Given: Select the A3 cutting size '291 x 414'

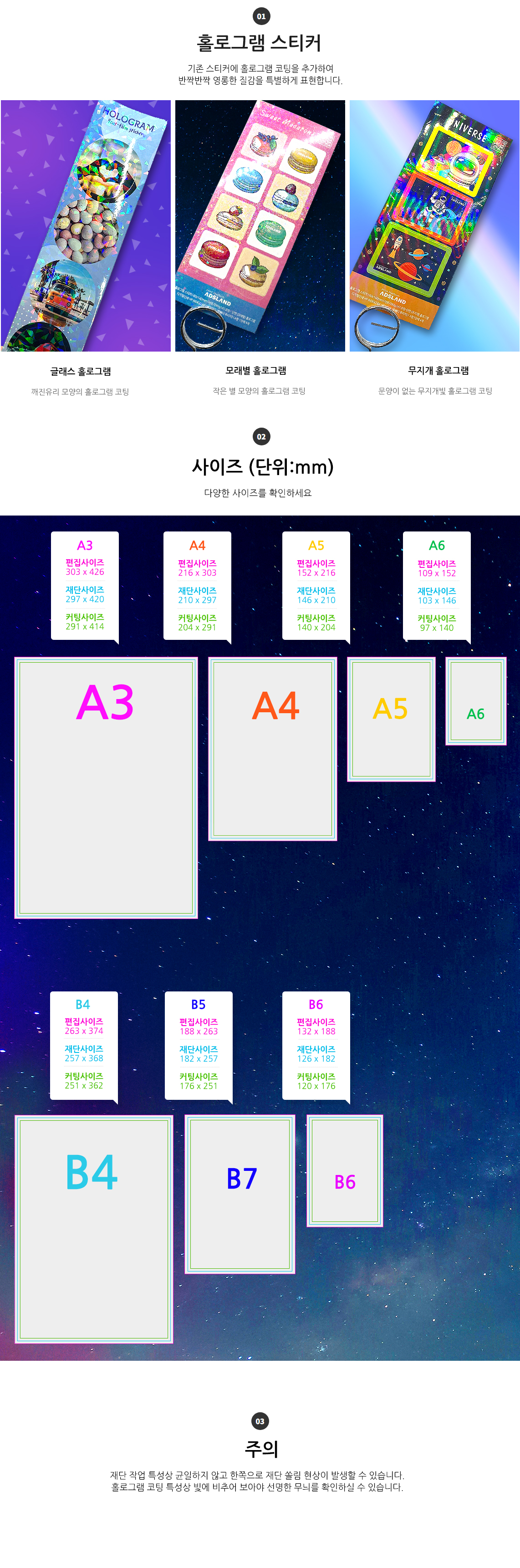Looking at the screenshot, I should pyautogui.click(x=85, y=626).
